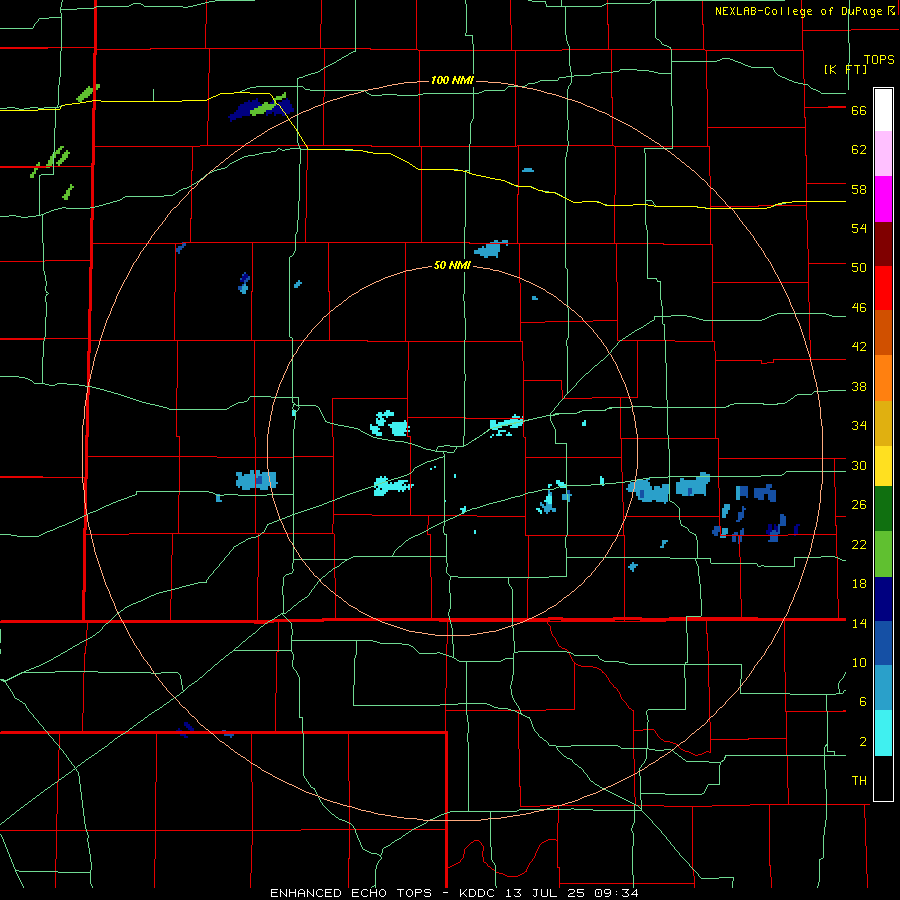Click the NEXLAB-College of DuPage label
Viewport: 900px width, 900px height.
click(805, 11)
